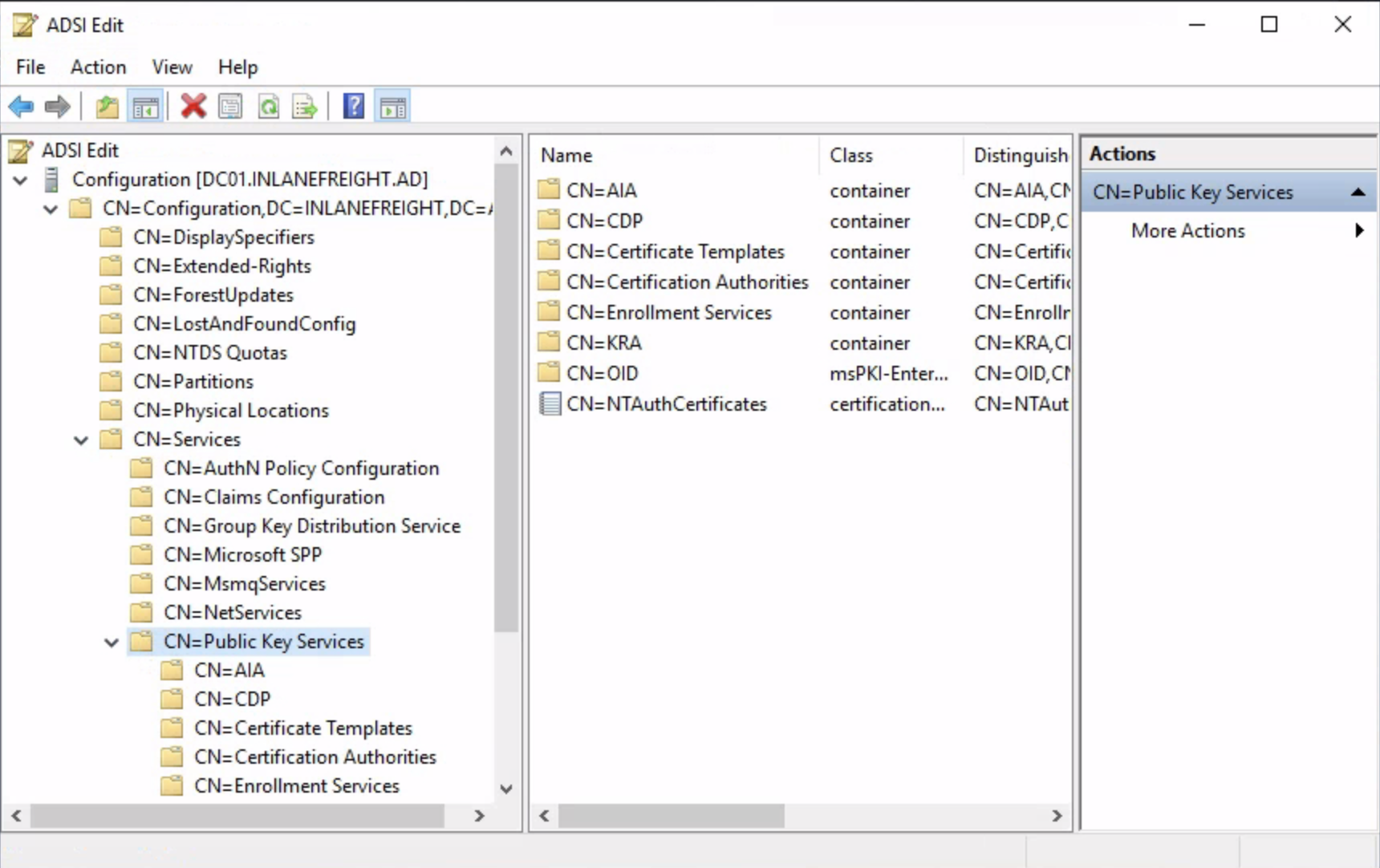1380x868 pixels.
Task: Collapse the CN=Public Key Services node
Action: pos(112,642)
